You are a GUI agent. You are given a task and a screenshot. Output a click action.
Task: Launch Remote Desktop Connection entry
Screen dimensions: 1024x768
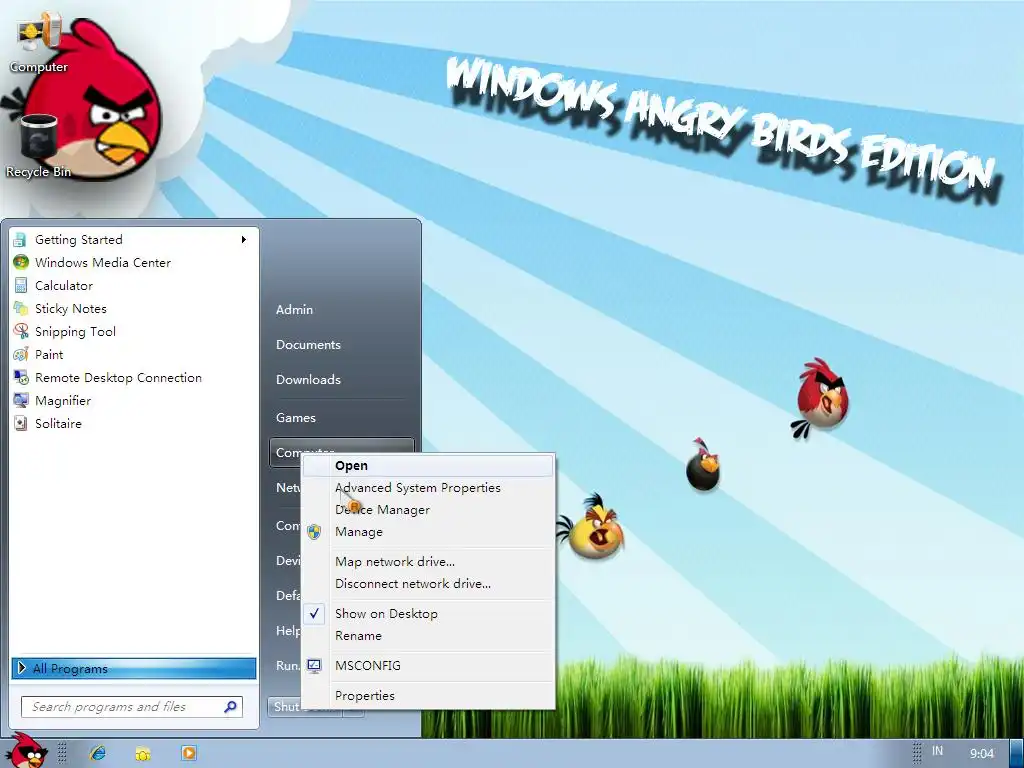[134, 377]
